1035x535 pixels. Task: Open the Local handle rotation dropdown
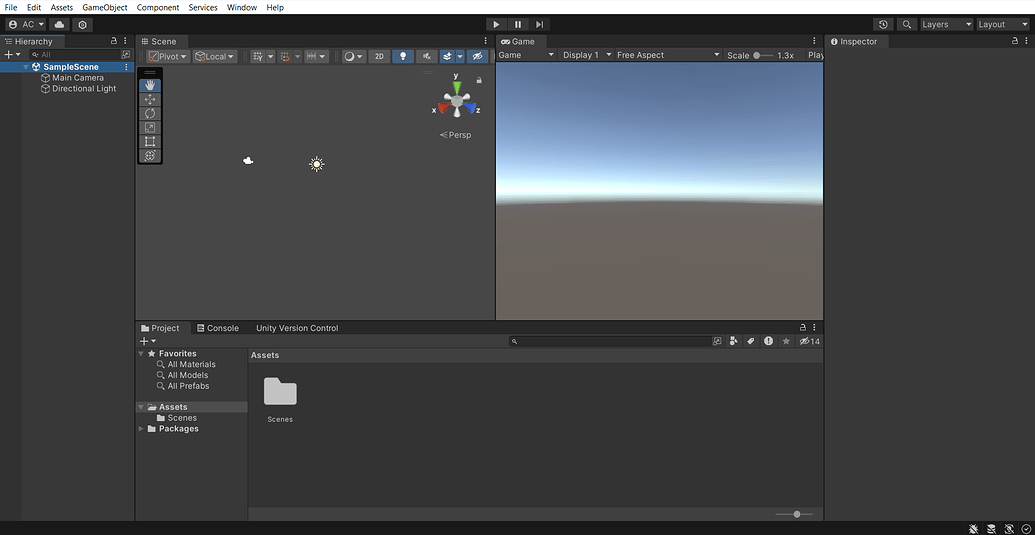[215, 56]
